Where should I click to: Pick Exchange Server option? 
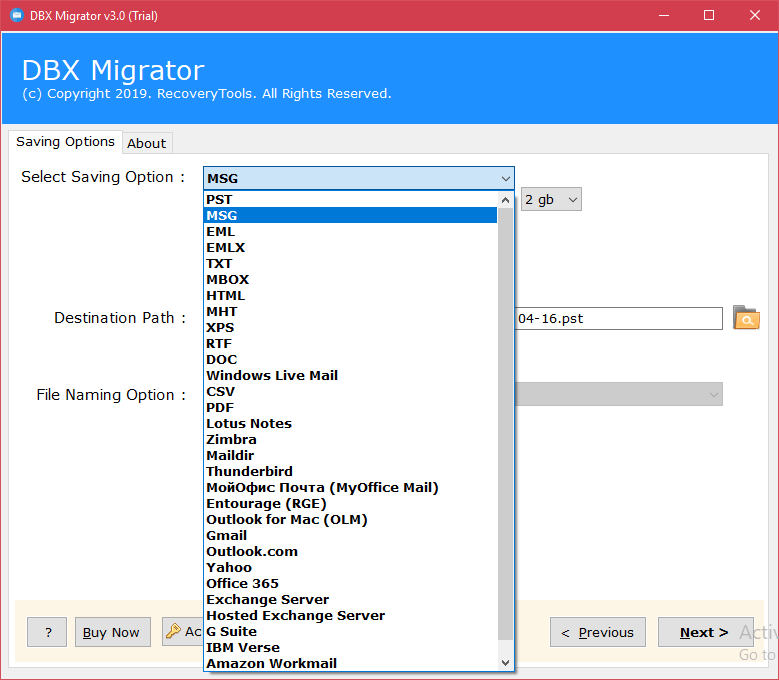pyautogui.click(x=351, y=600)
